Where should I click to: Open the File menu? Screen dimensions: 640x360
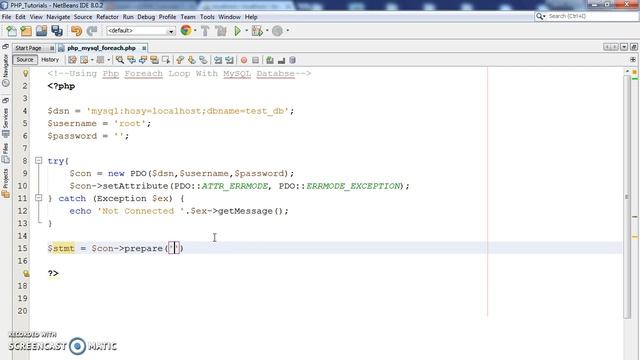pyautogui.click(x=7, y=17)
